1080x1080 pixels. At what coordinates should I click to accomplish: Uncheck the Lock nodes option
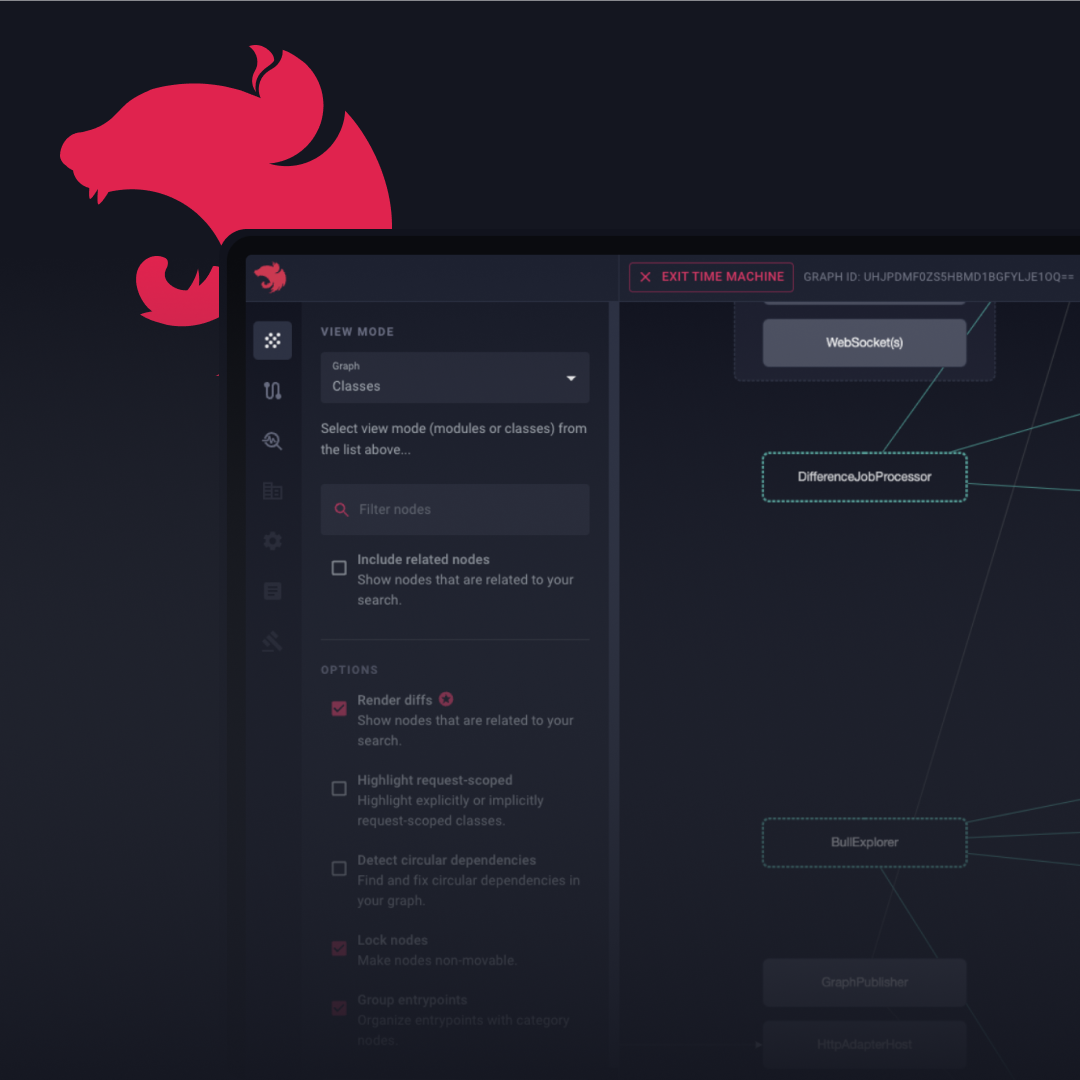[339, 948]
